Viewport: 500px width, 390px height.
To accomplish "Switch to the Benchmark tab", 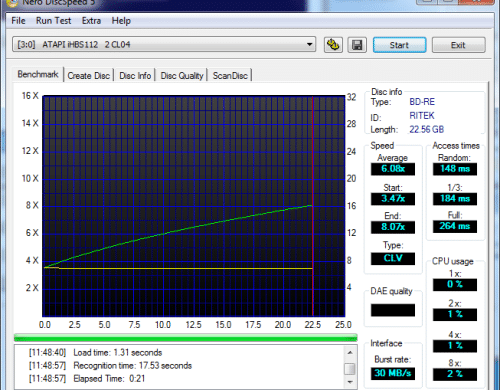I will click(x=38, y=74).
